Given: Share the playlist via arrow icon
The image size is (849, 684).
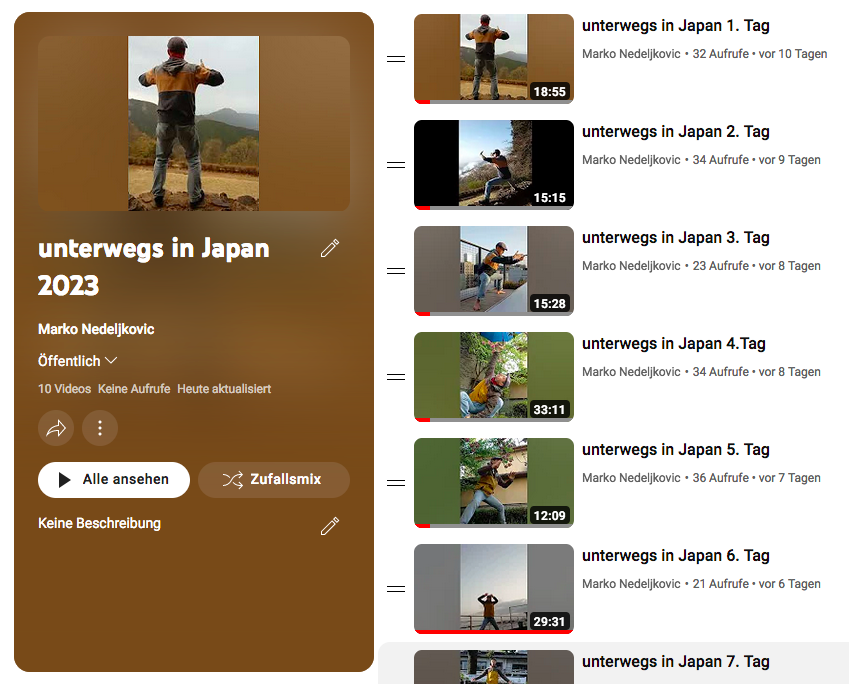Looking at the screenshot, I should click(56, 428).
